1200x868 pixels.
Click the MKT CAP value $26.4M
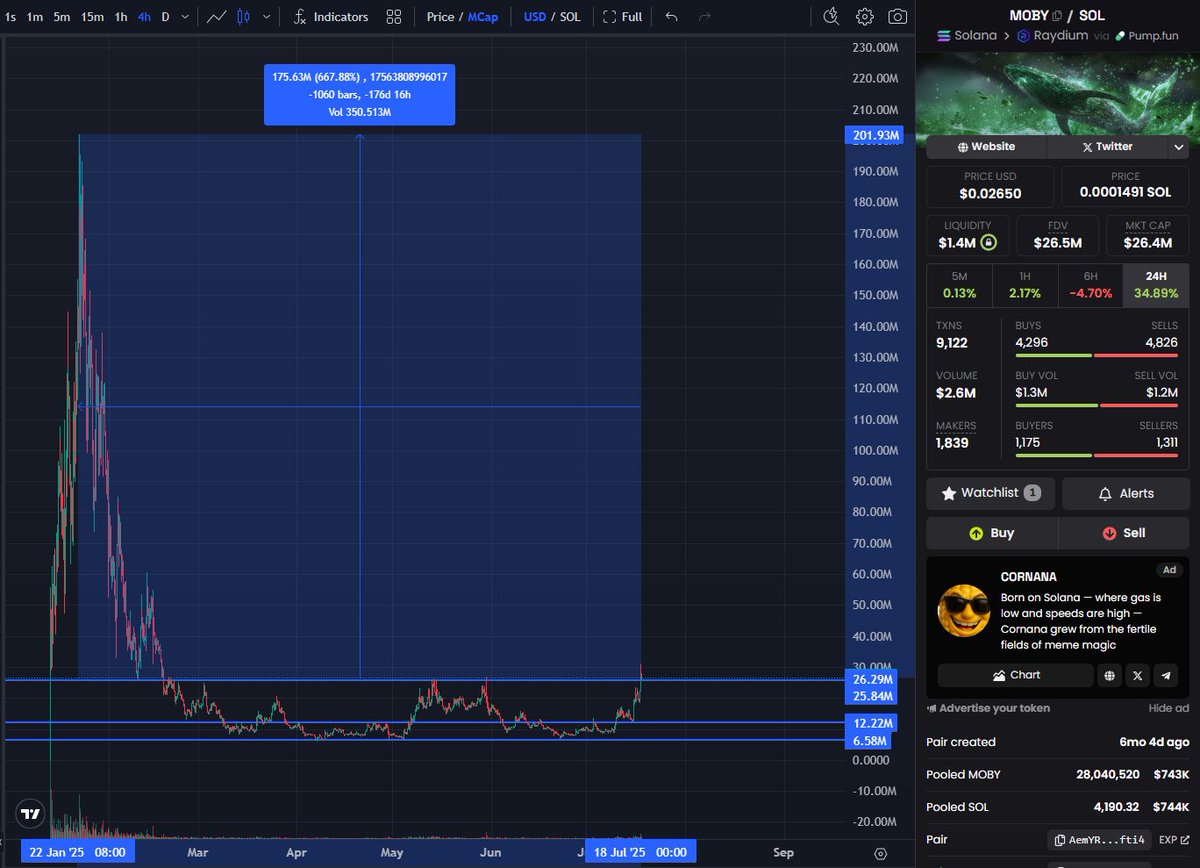(1147, 242)
